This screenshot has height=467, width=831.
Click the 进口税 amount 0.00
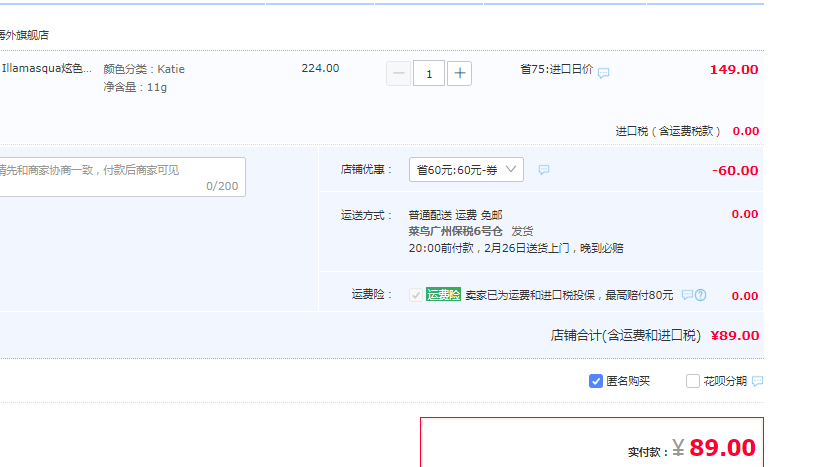746,131
